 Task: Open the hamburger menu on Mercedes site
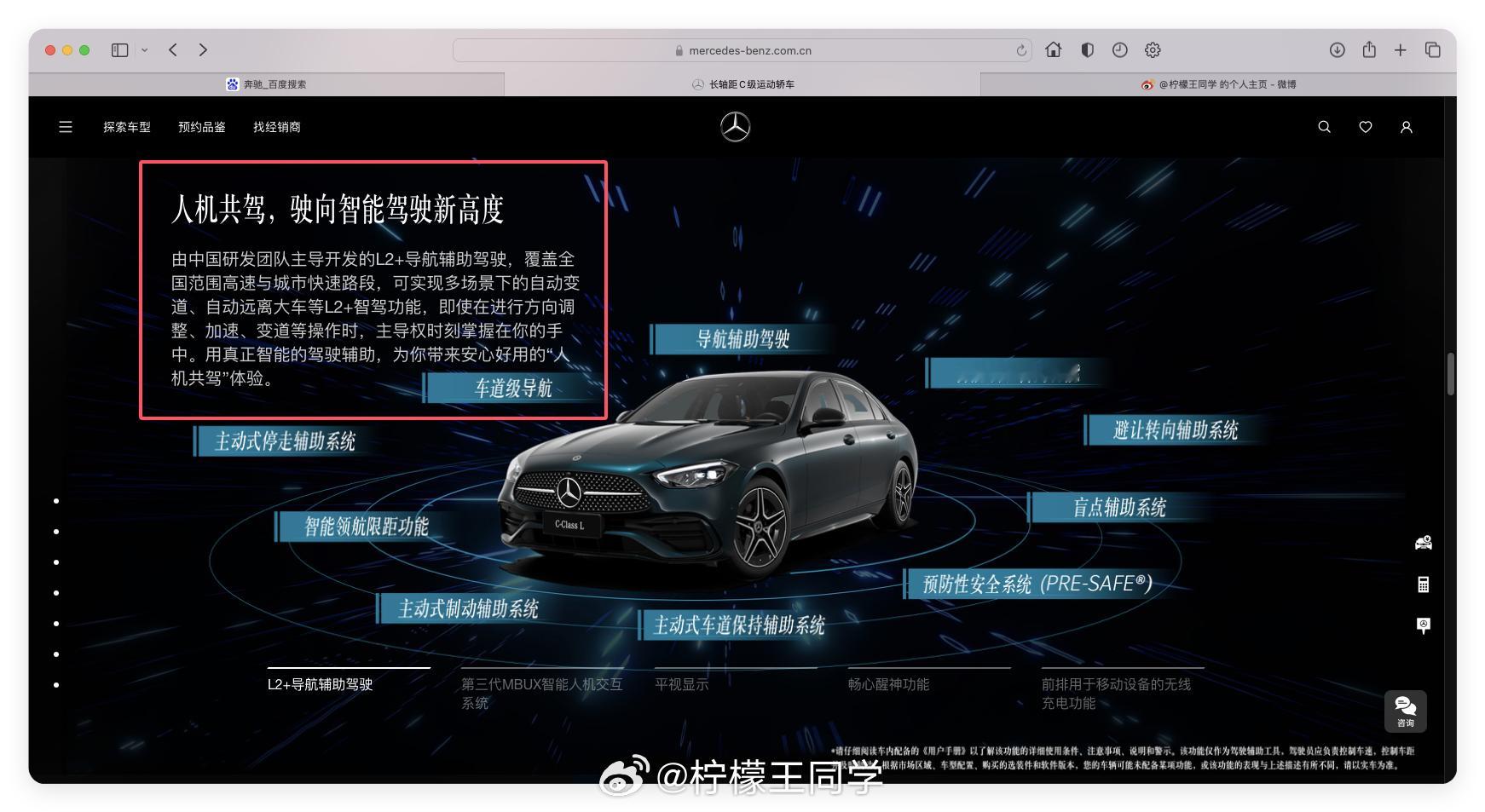click(66, 127)
